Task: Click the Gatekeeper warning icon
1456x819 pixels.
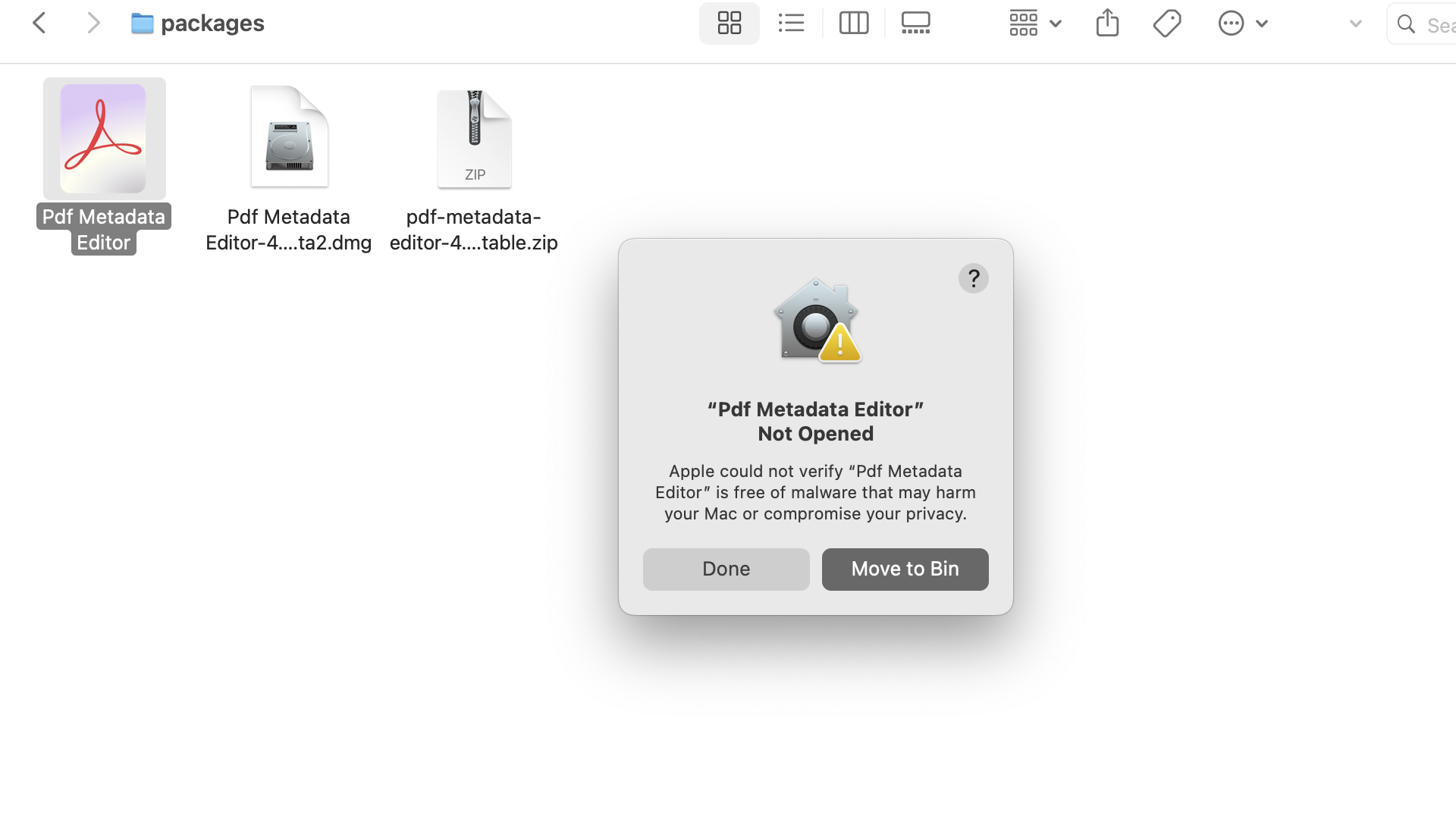Action: (x=817, y=321)
